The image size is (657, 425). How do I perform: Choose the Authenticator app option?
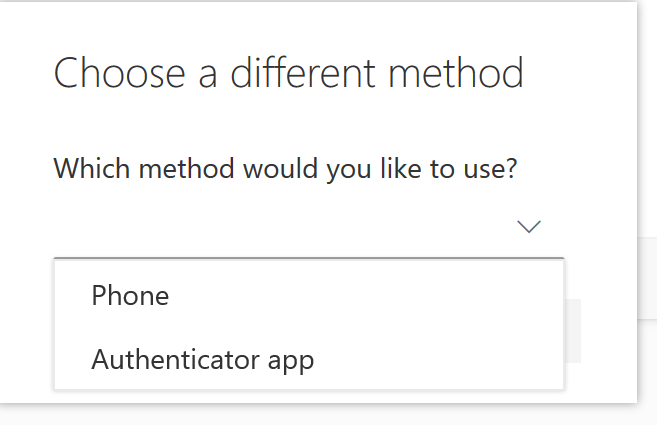tap(309, 359)
